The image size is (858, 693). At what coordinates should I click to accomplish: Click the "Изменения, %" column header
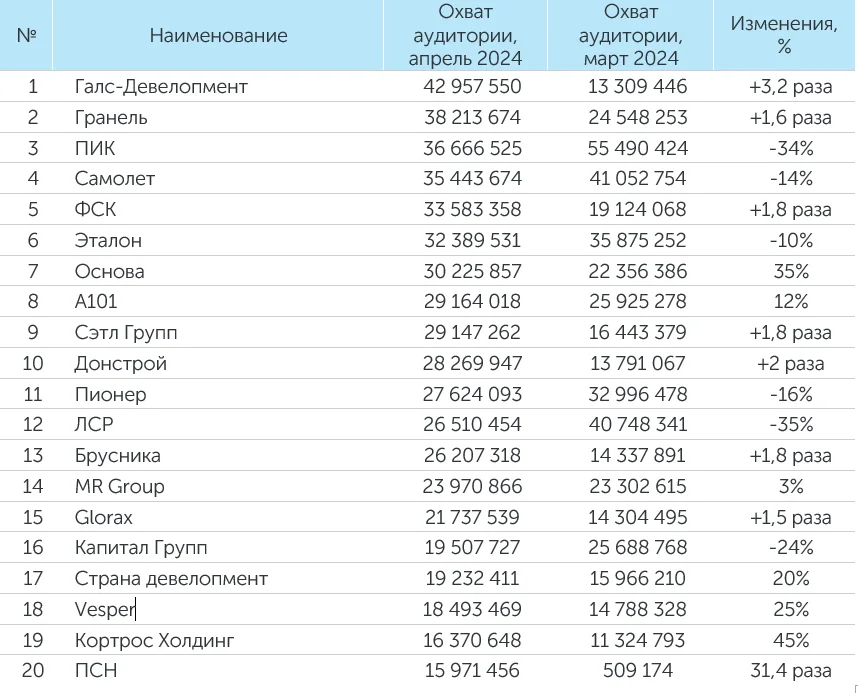[784, 36]
